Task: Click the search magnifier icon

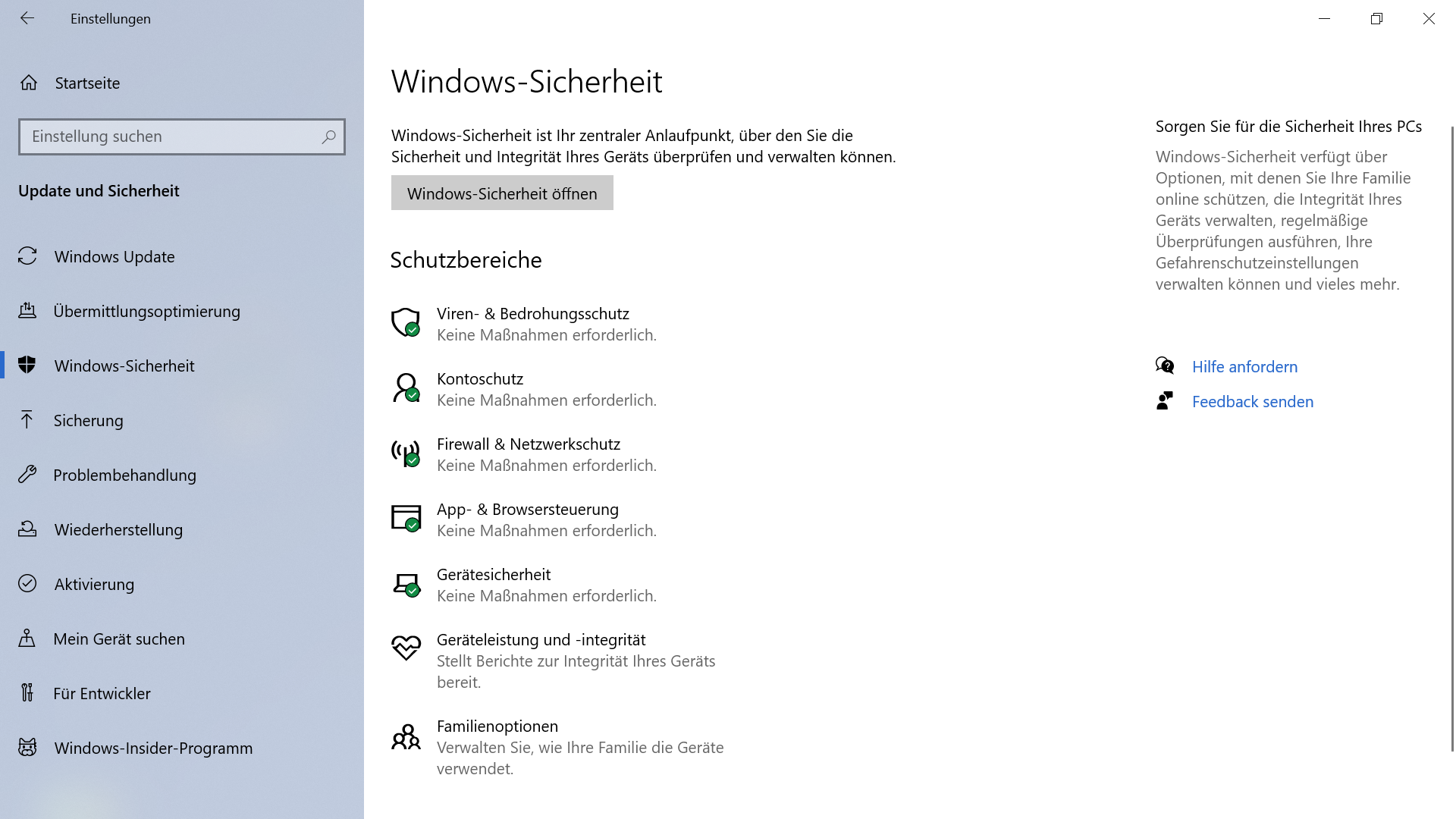Action: point(328,136)
